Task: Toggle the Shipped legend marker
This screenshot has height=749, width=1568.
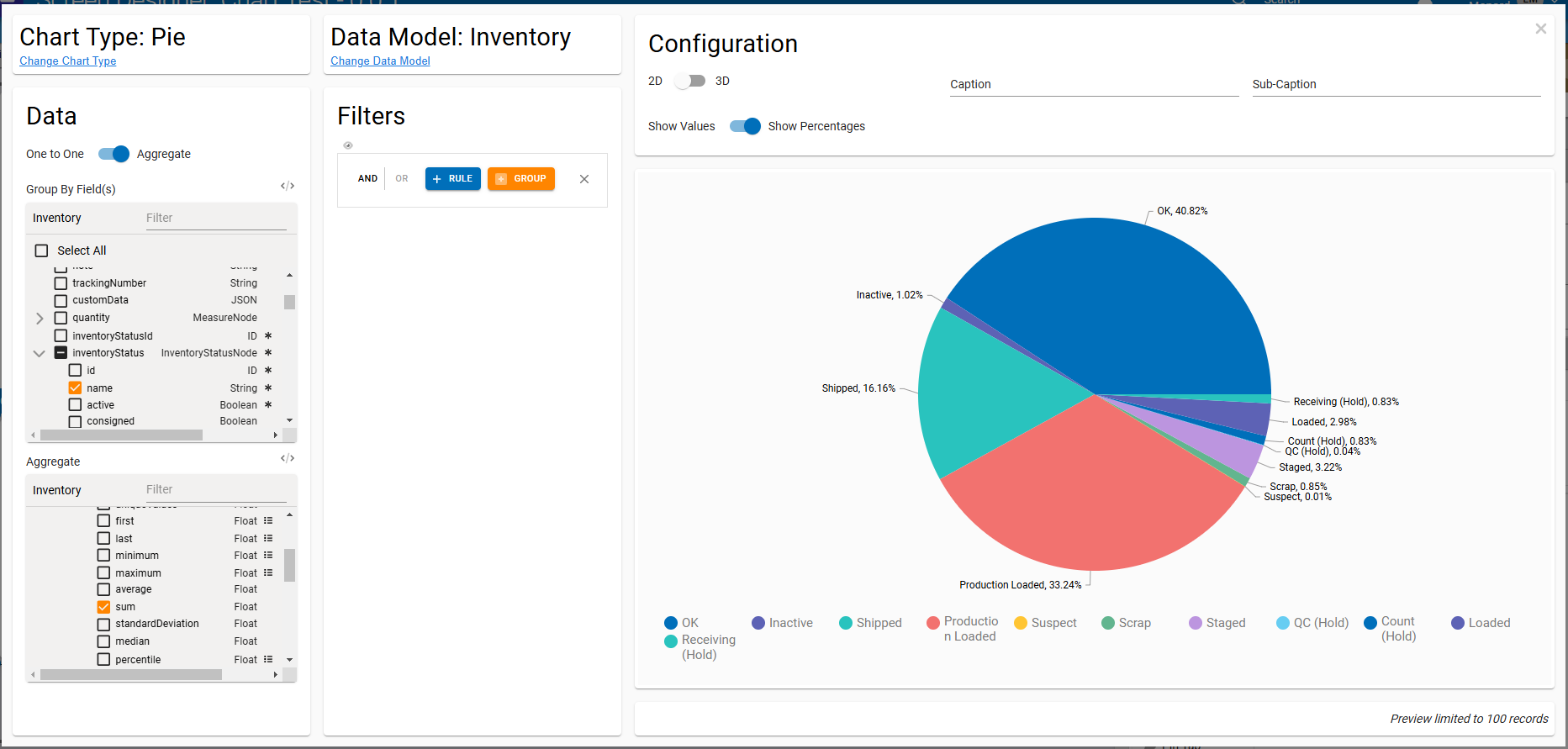Action: tap(846, 623)
